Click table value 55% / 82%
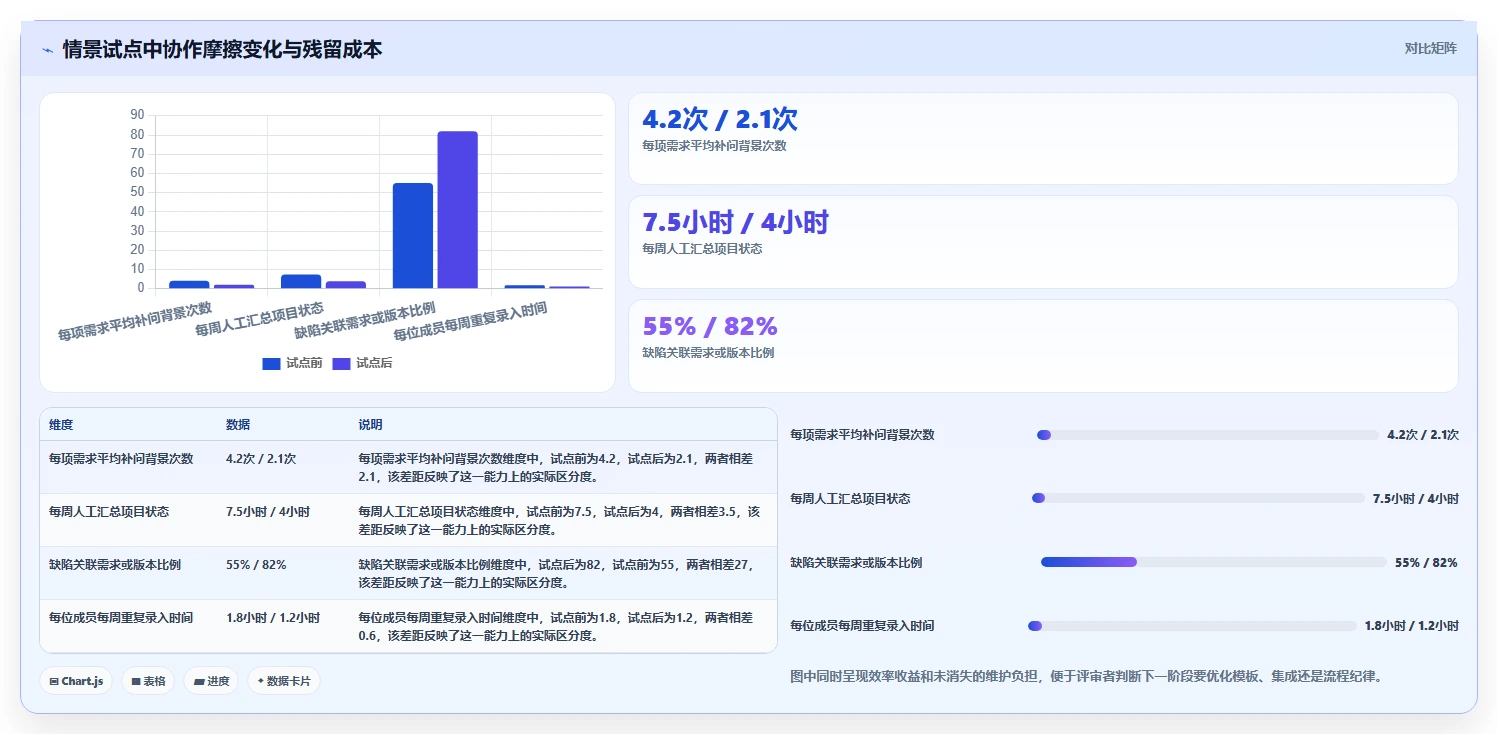 pos(256,565)
